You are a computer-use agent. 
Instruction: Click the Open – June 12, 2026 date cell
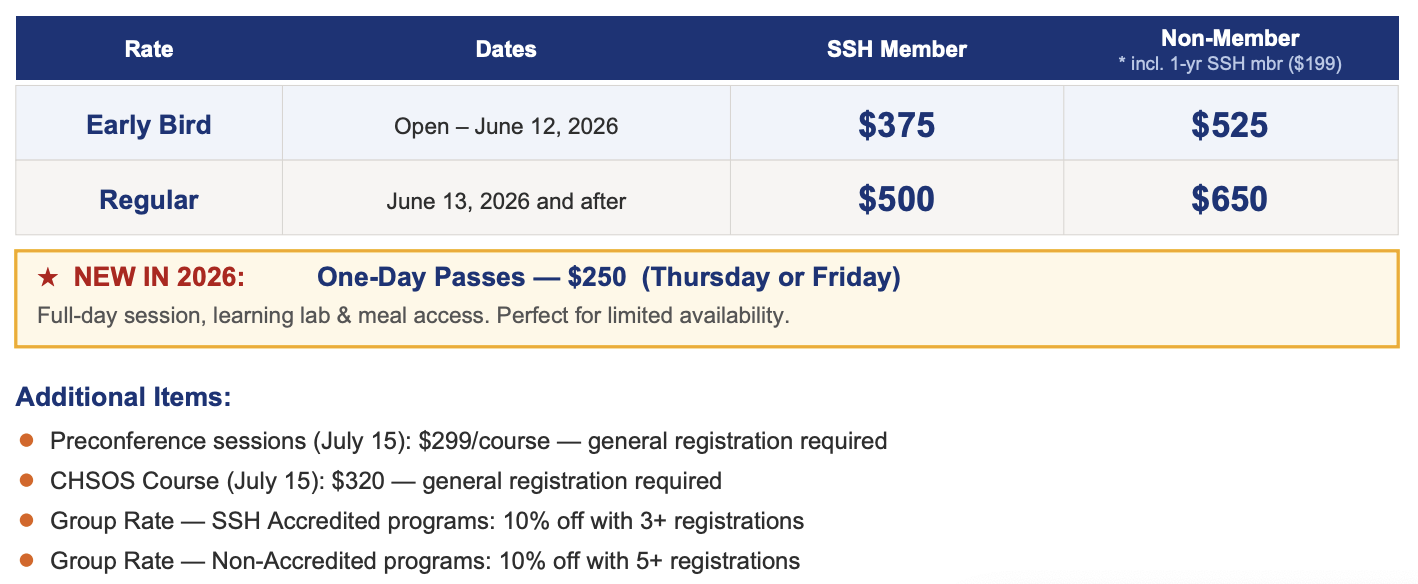click(x=506, y=126)
